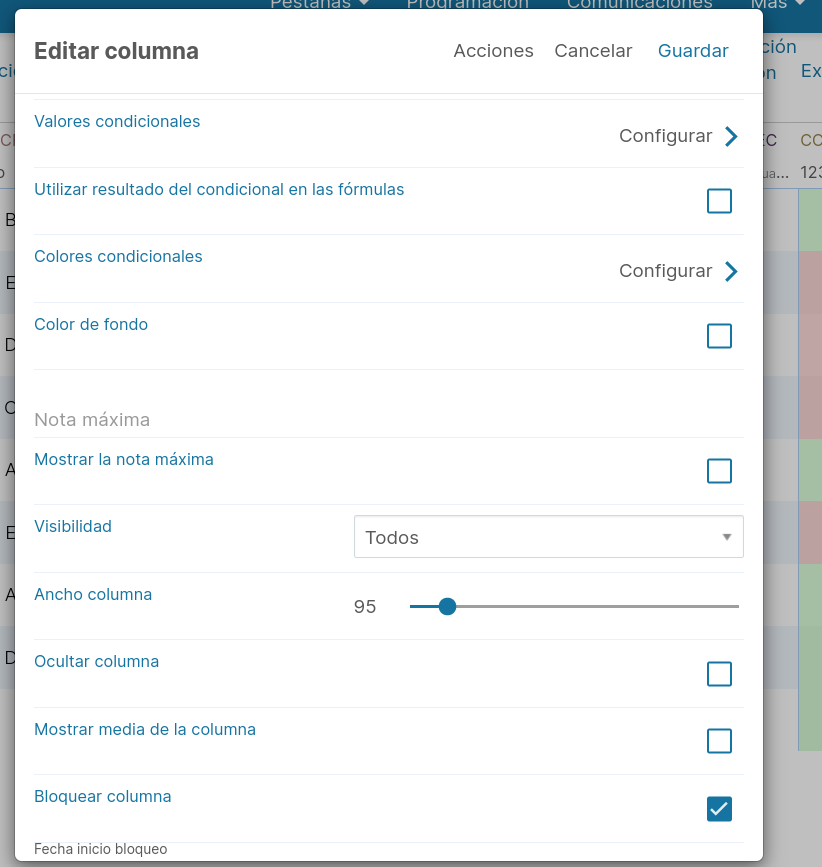
Task: Click the Colores condicionales label
Action: point(118,257)
